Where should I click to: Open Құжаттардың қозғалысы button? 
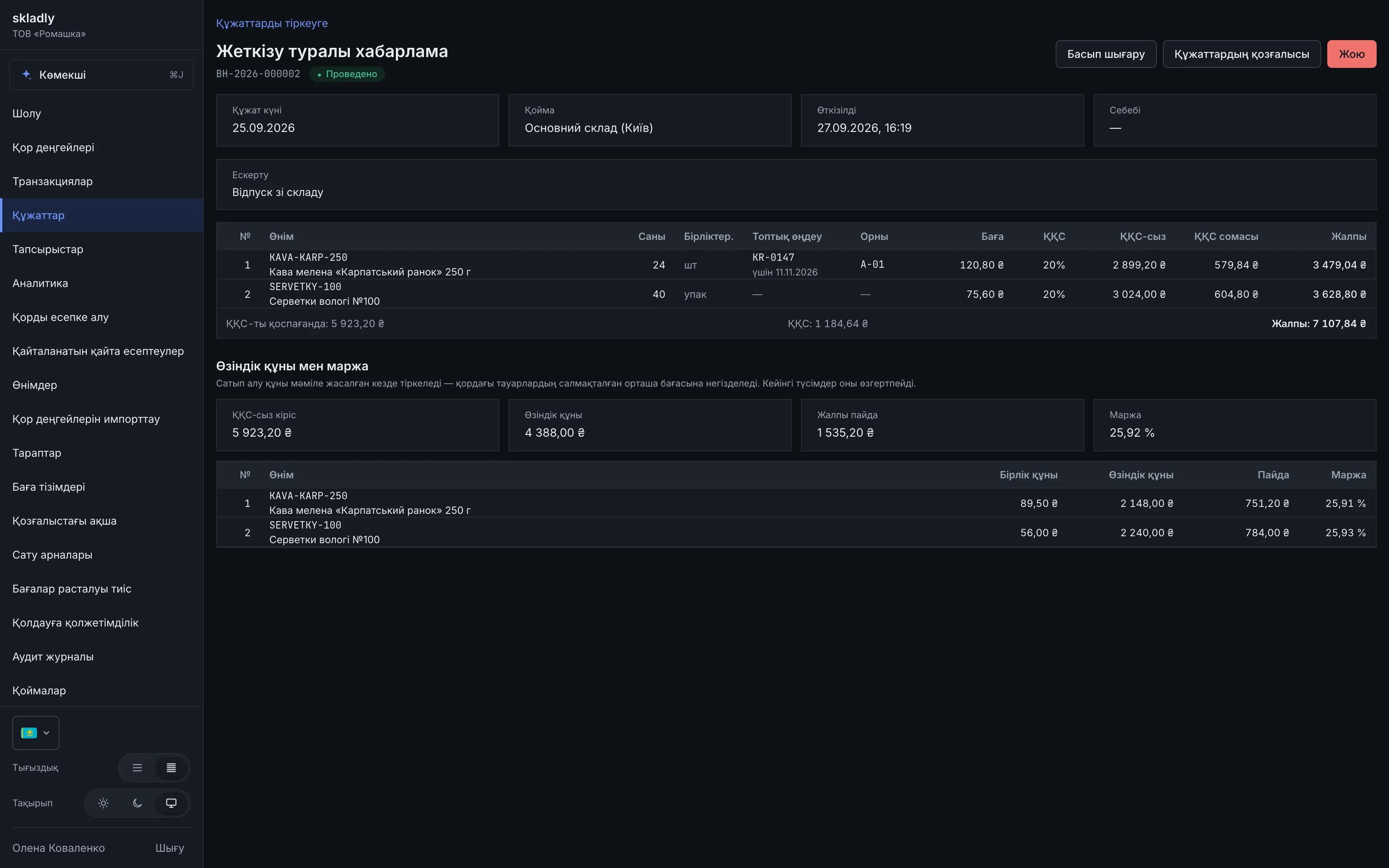pos(1242,54)
